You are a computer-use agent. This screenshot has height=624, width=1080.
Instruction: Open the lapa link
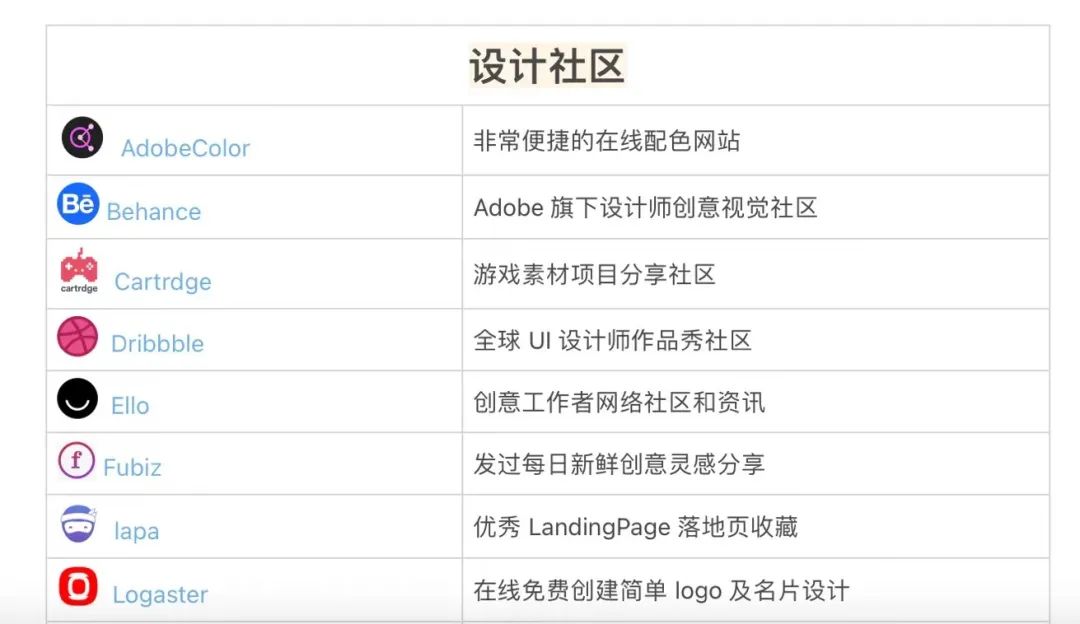[x=136, y=531]
